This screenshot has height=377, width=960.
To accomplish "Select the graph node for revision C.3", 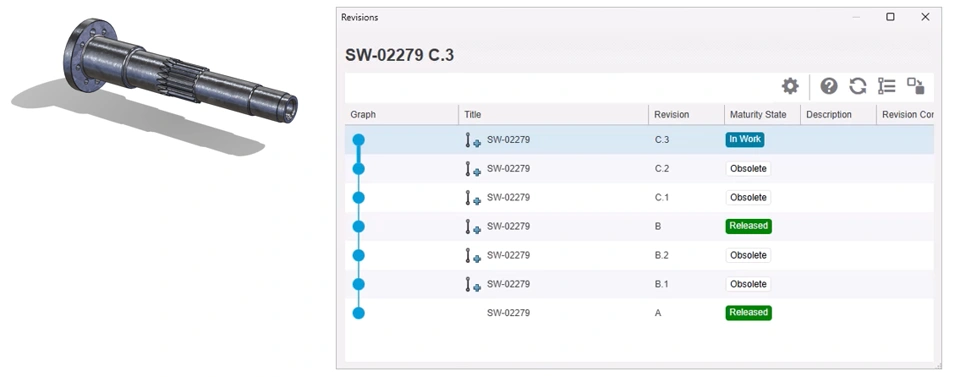I will [x=359, y=140].
